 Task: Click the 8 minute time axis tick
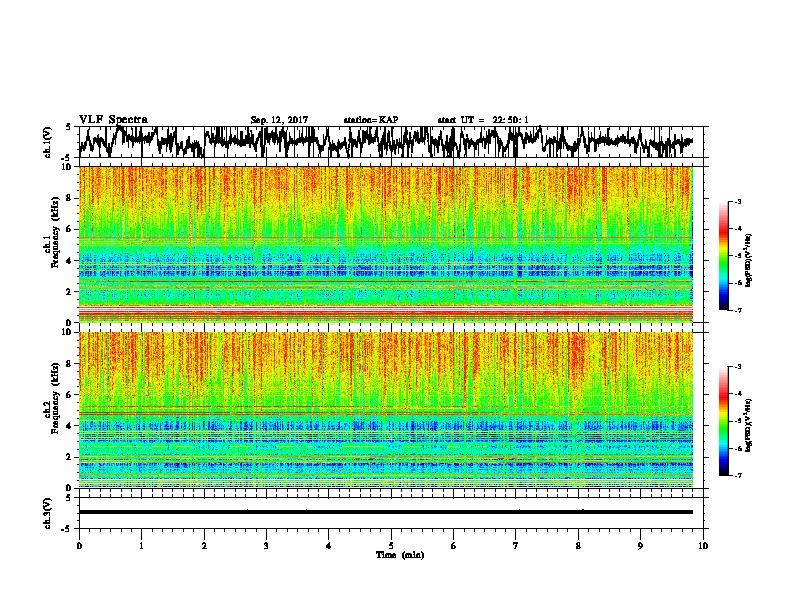pos(578,546)
